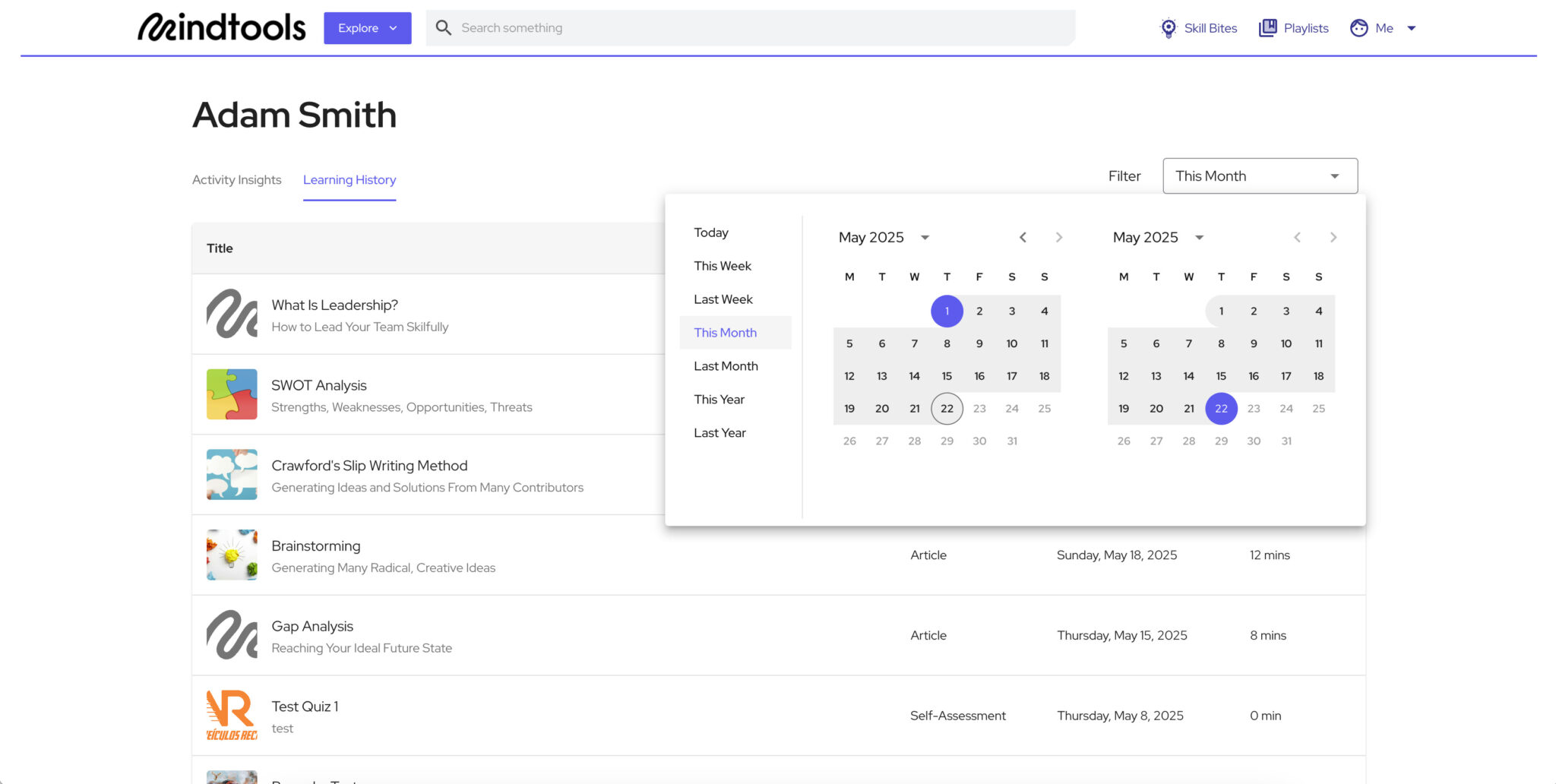Open the Gap Analysis article link
This screenshot has height=784, width=1556.
click(x=312, y=626)
